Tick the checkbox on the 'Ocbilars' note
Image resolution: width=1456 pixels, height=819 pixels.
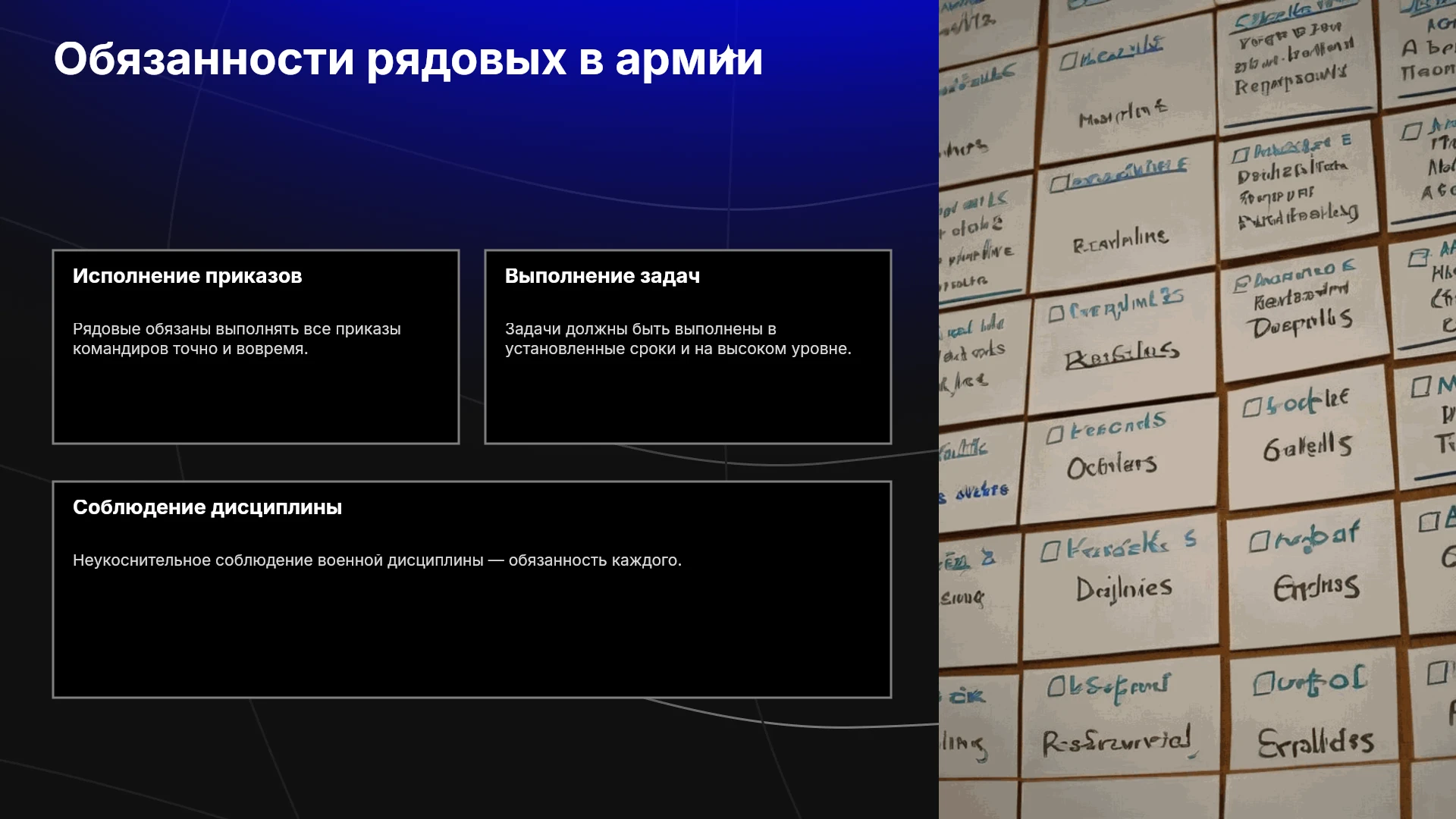[x=1055, y=435]
